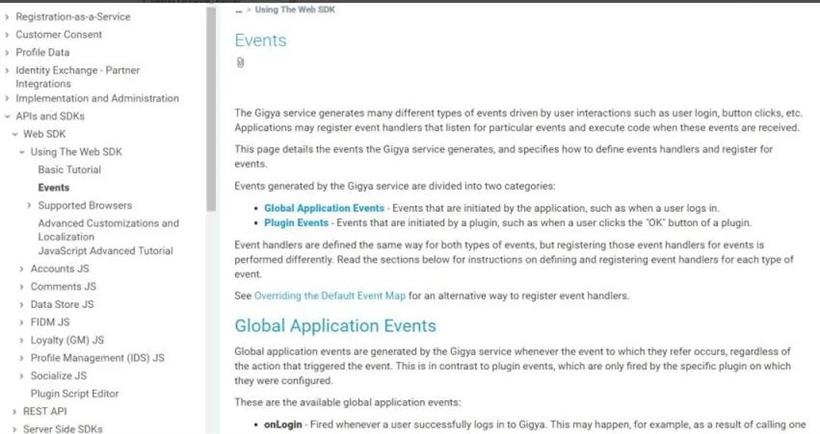This screenshot has width=820, height=434.
Task: Open the Data Store JS page
Action: click(x=62, y=304)
